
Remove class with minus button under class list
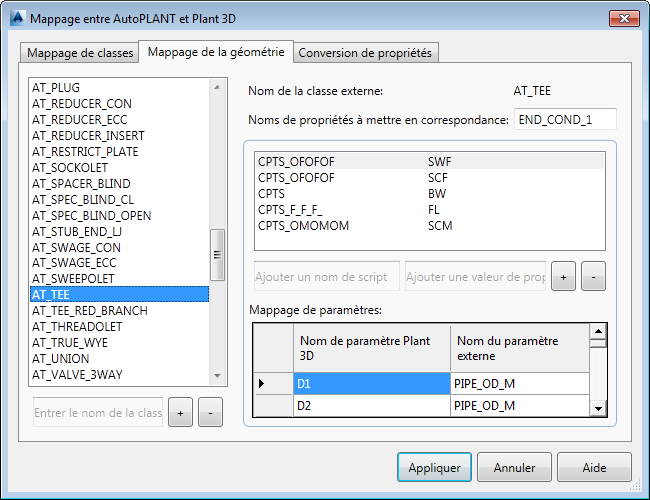[x=210, y=413]
